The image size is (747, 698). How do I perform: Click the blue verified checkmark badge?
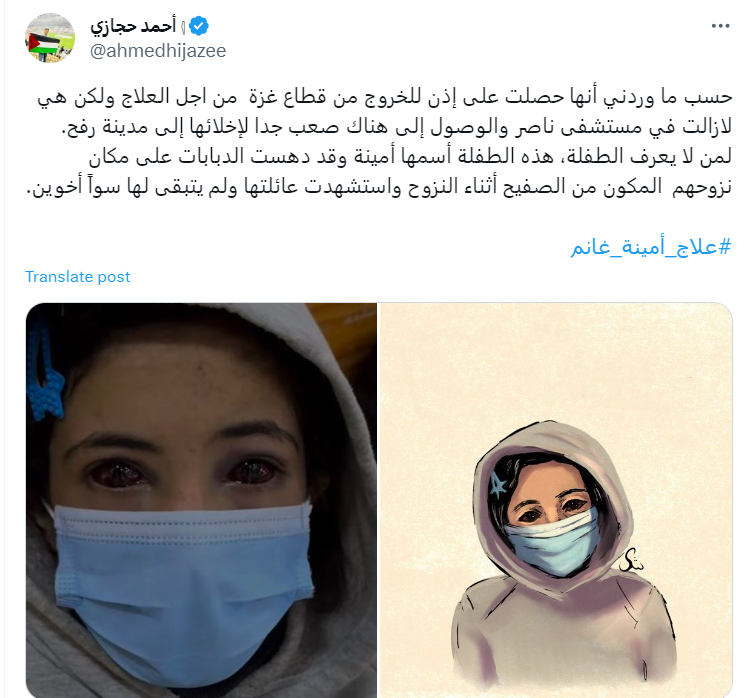coord(199,26)
